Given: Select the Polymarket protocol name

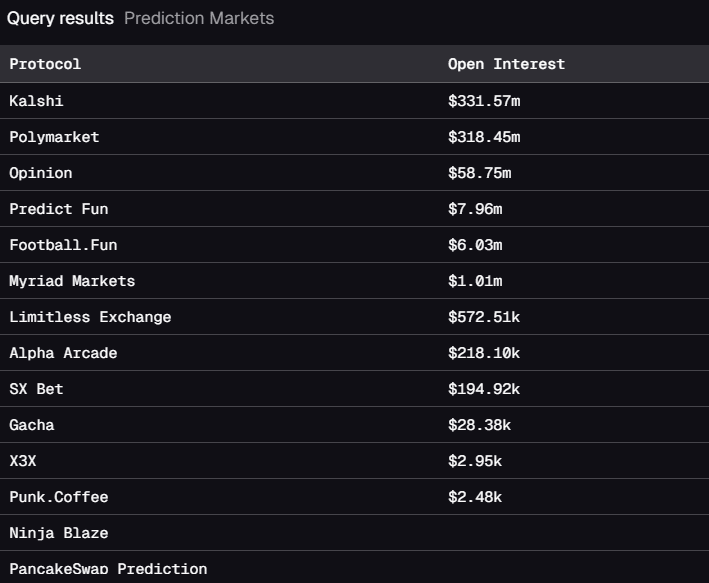Looking at the screenshot, I should [x=54, y=137].
